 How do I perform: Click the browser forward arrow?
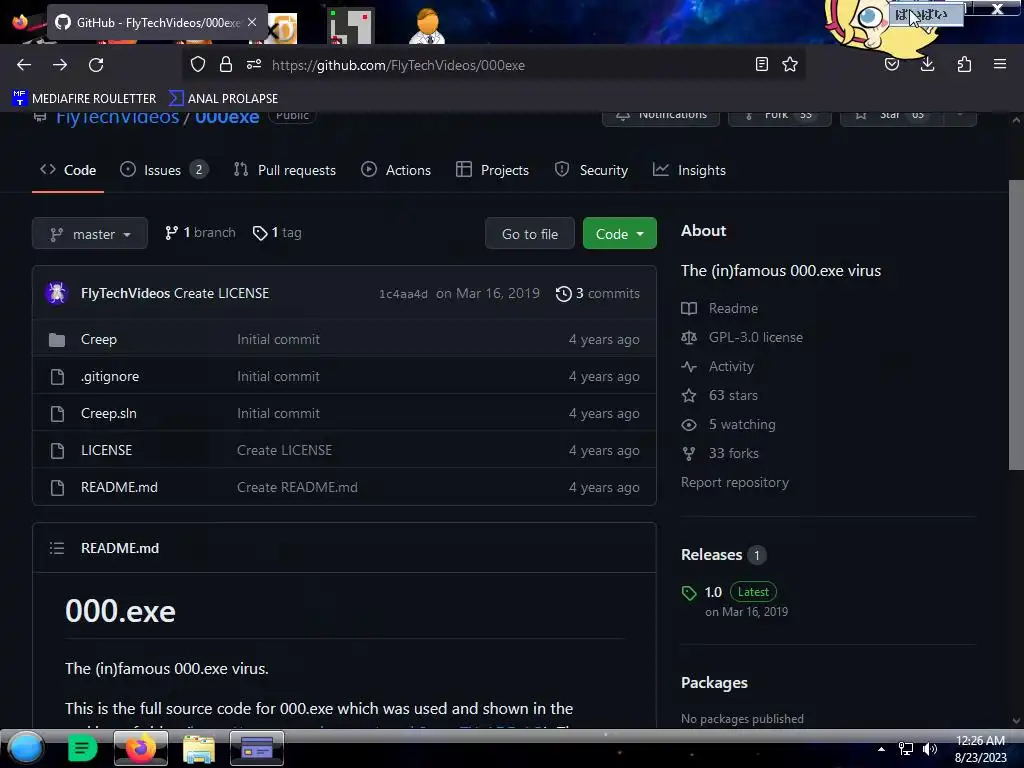[x=60, y=65]
